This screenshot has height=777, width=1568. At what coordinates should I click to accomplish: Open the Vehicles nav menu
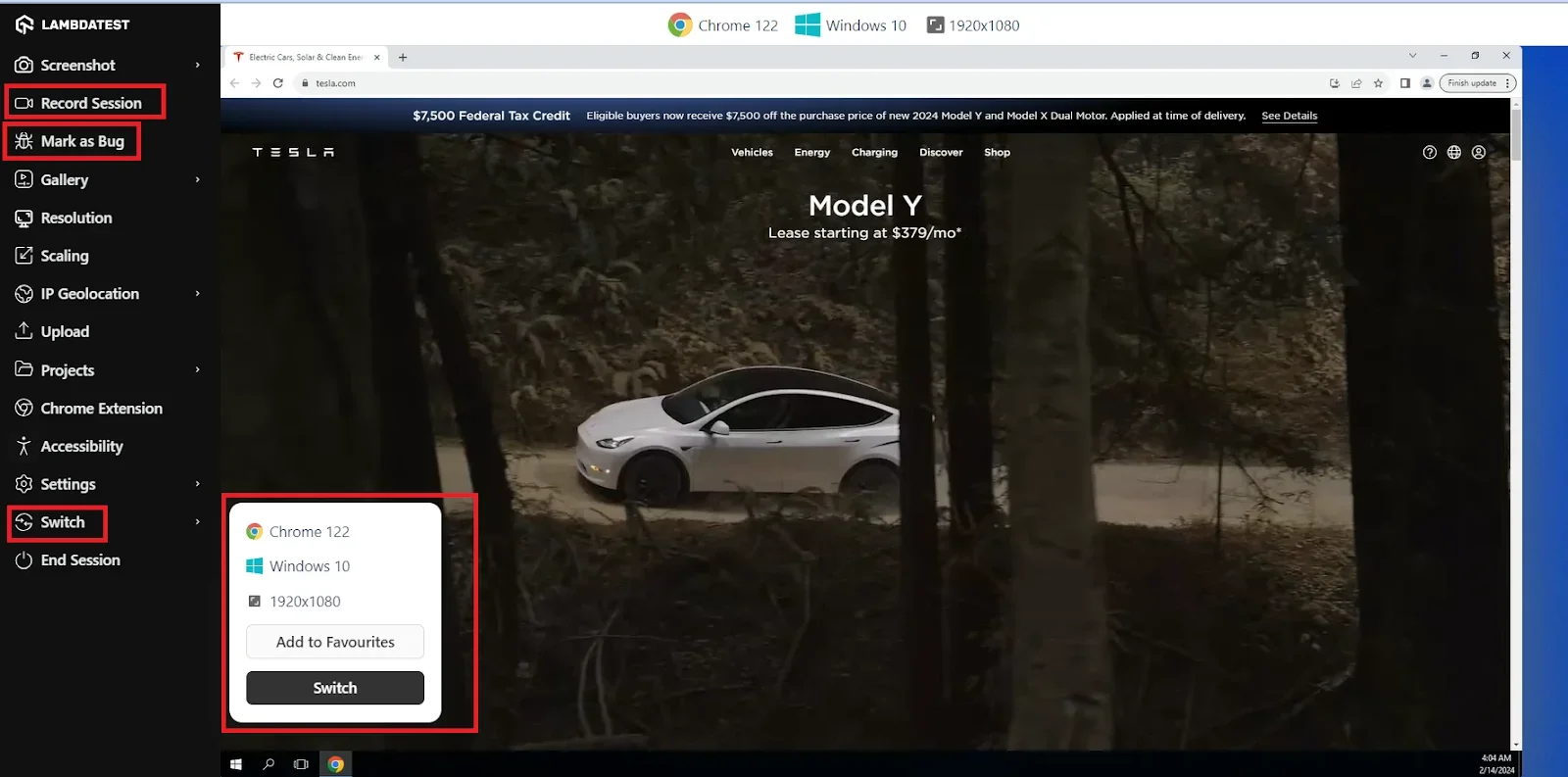pyautogui.click(x=752, y=152)
